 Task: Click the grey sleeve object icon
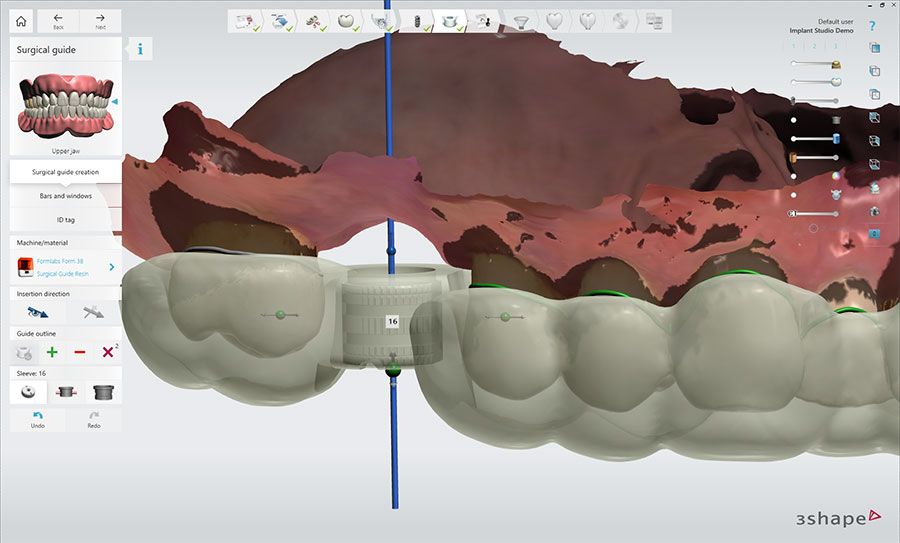pyautogui.click(x=836, y=120)
